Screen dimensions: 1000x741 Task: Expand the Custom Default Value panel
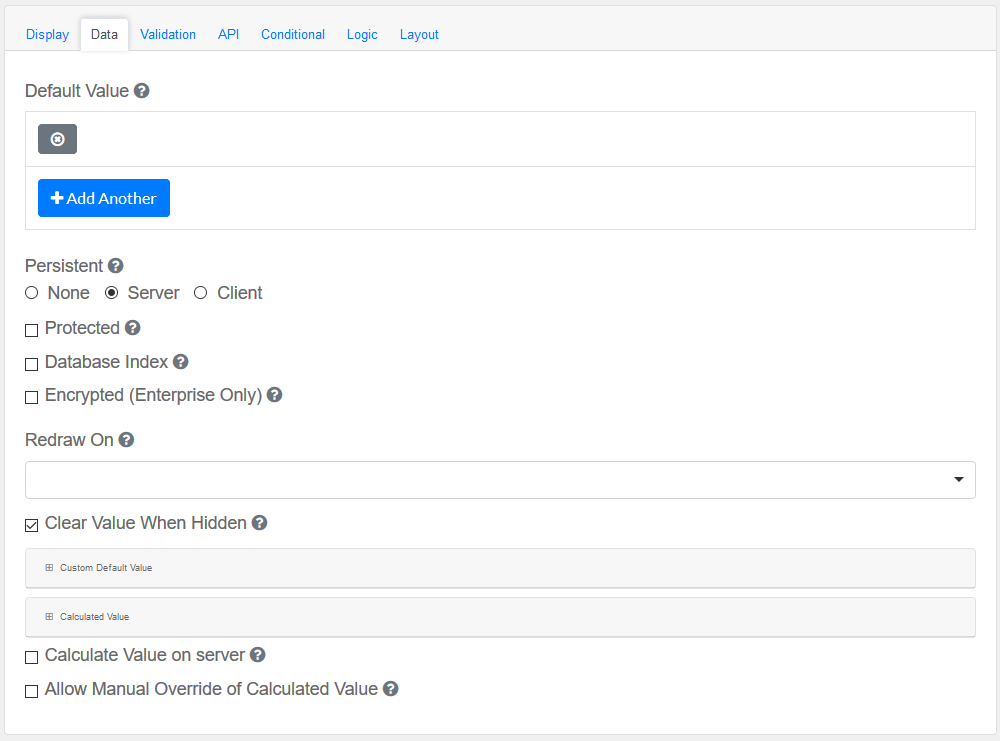coord(105,568)
